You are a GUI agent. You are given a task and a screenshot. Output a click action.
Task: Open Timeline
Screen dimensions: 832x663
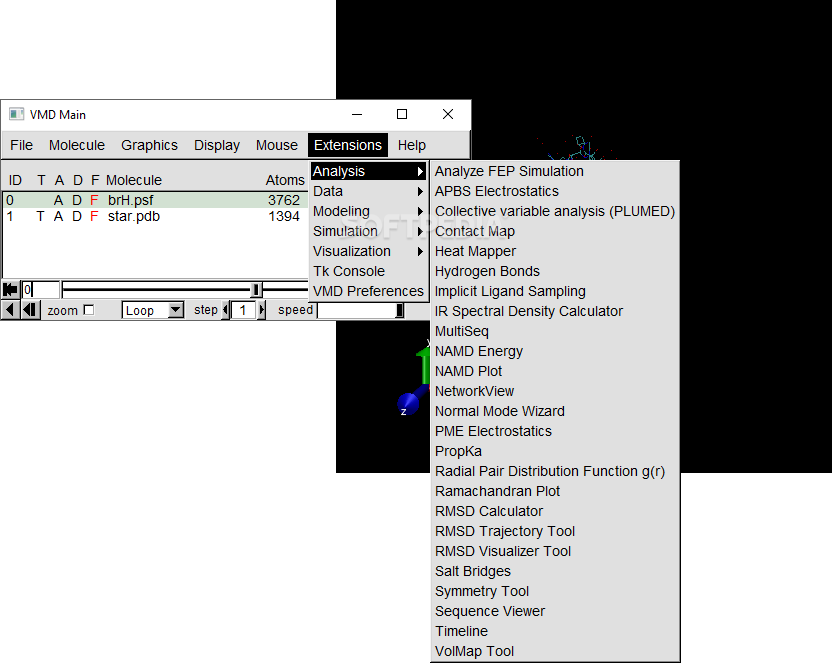click(554, 631)
